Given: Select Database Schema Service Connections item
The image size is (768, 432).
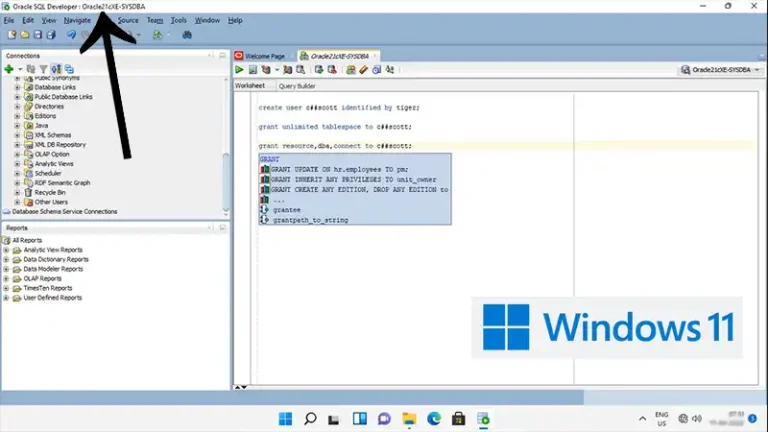Looking at the screenshot, I should click(x=64, y=212).
